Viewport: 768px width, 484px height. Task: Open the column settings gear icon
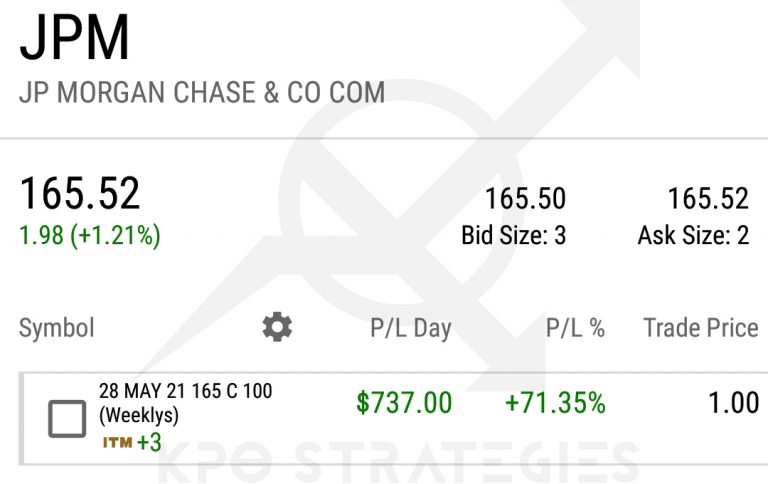(x=277, y=327)
